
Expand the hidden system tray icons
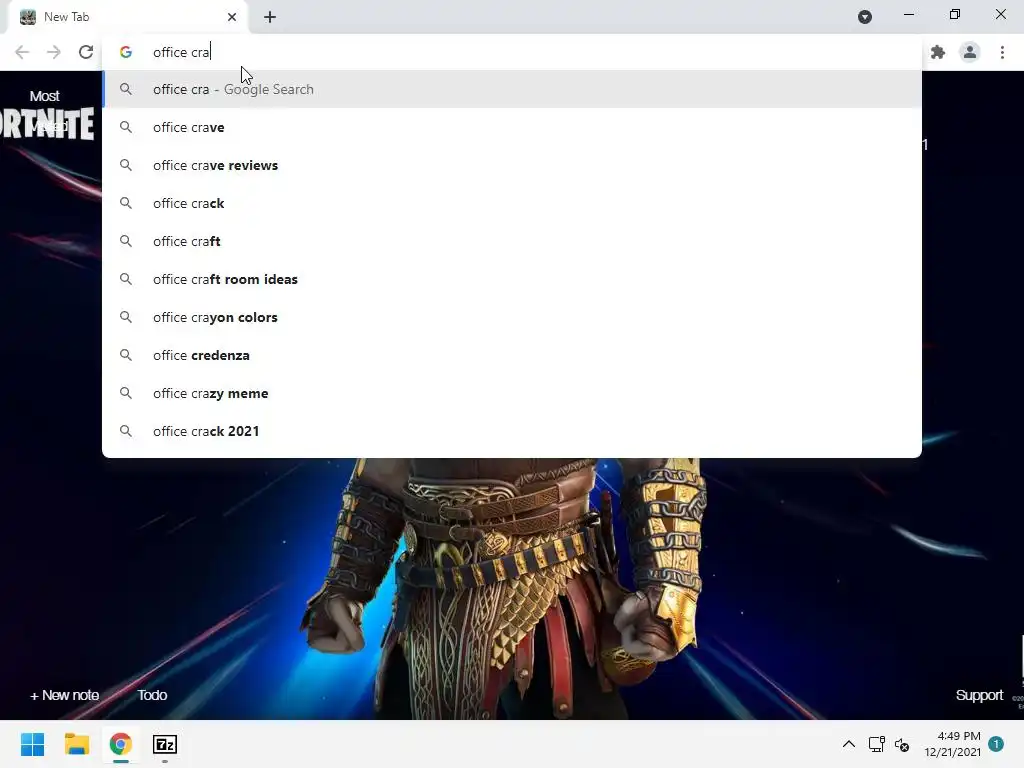(848, 744)
